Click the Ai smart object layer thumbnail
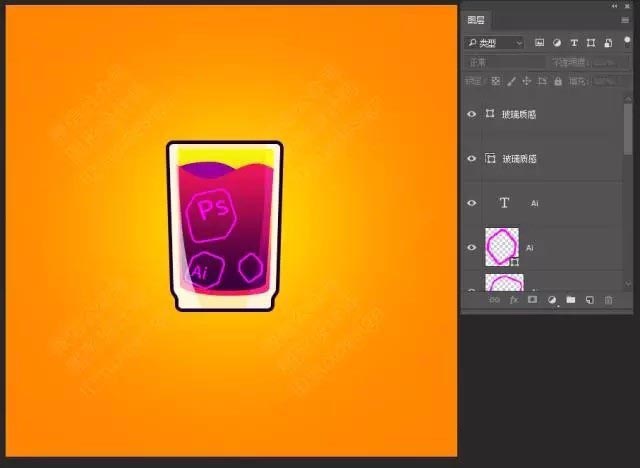Viewport: 640px width, 468px height. click(502, 247)
